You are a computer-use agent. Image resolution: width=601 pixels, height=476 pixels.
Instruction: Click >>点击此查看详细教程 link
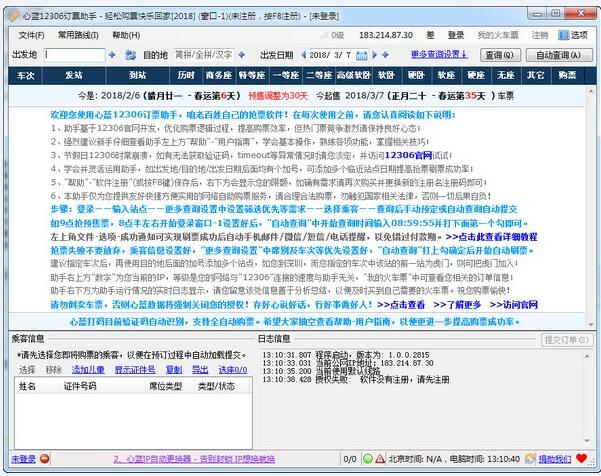click(x=491, y=236)
